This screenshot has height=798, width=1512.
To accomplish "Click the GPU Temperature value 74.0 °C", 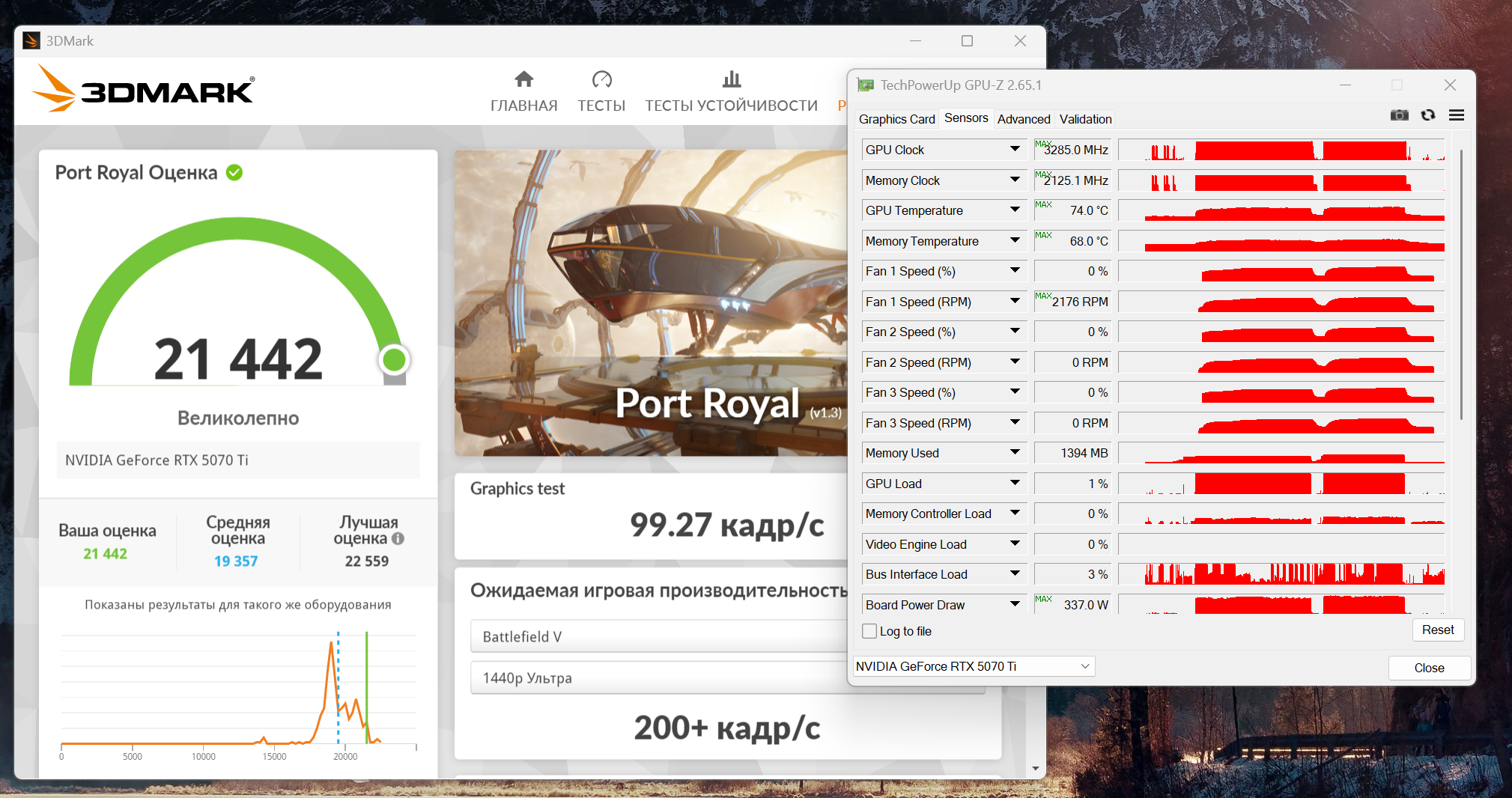I will [x=1072, y=210].
